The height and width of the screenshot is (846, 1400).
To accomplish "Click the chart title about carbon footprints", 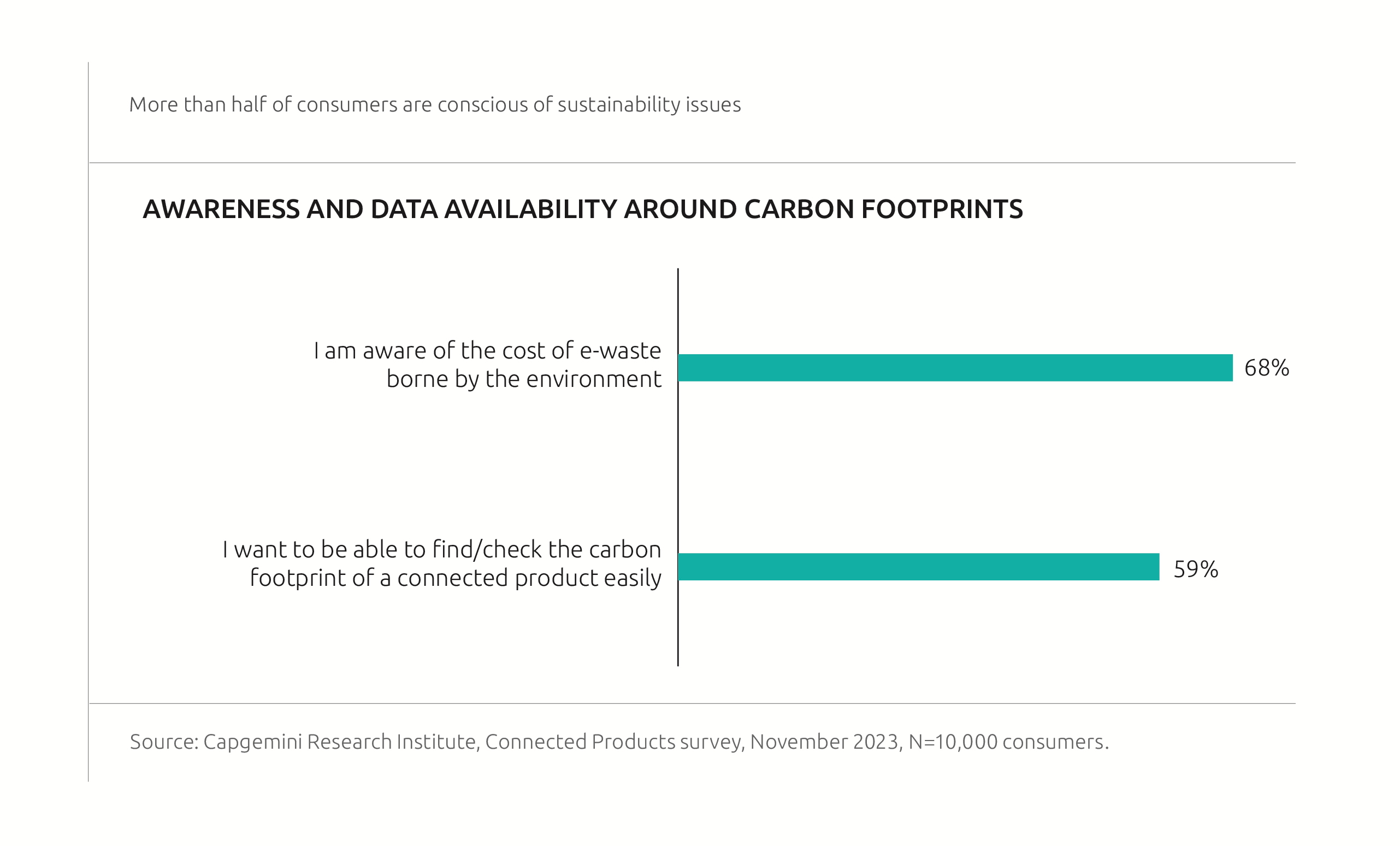I will click(x=582, y=209).
